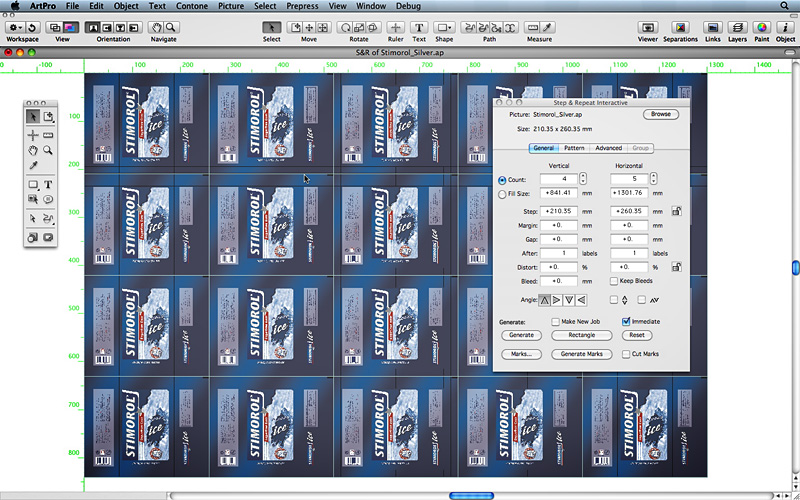Click the Generate Marks button
This screenshot has height=500, width=800.
click(x=581, y=354)
